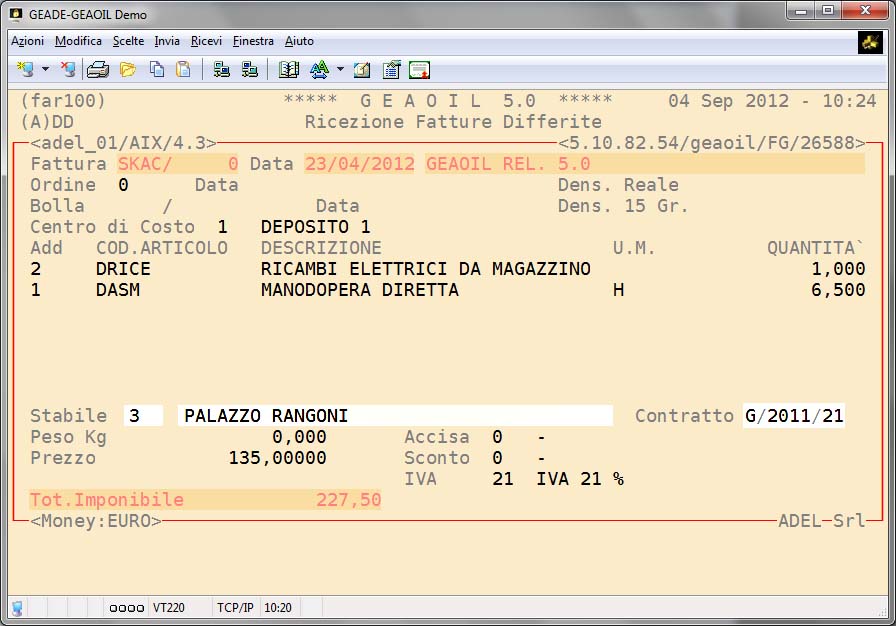Click the font size AA icon
This screenshot has width=896, height=626.
[x=319, y=69]
